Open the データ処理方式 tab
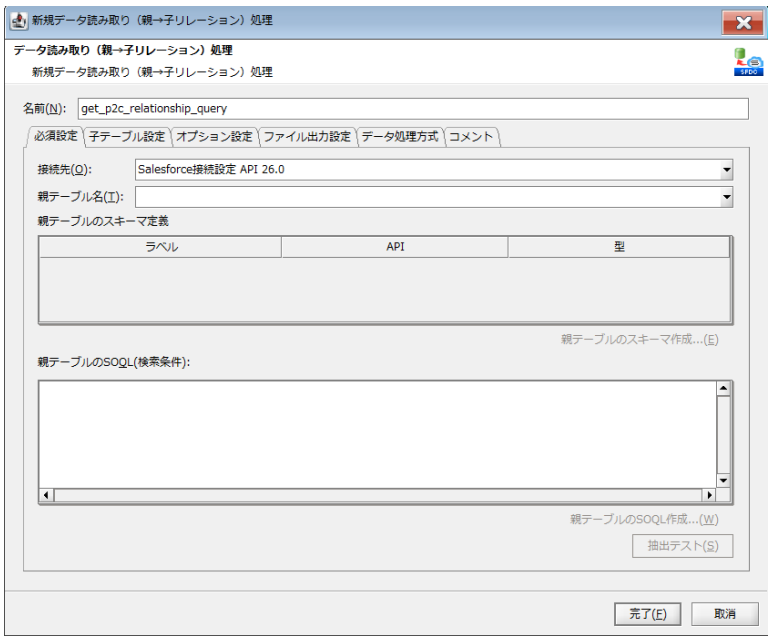The width and height of the screenshot is (776, 644). (400, 137)
